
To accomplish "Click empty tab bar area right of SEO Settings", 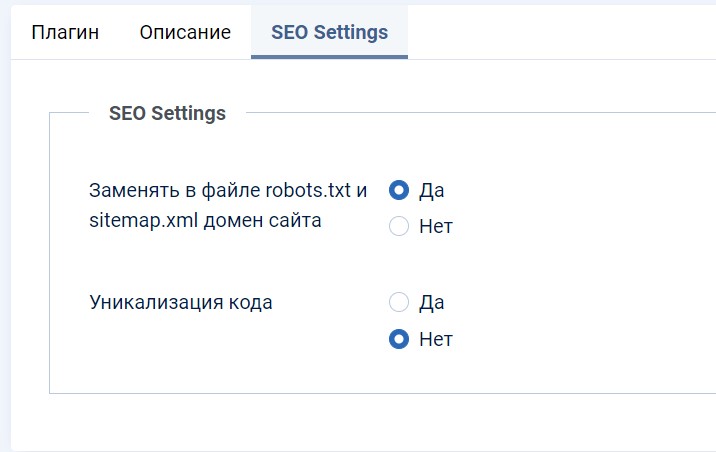I will click(560, 32).
